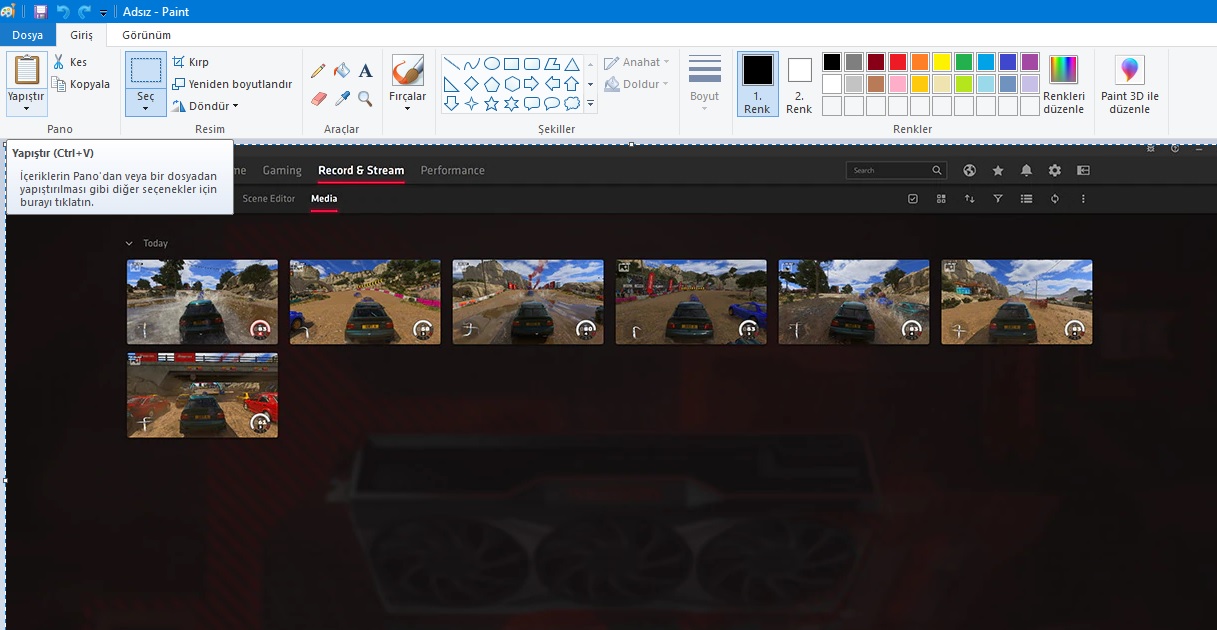This screenshot has height=630, width=1217.
Task: Expand the Döndür rotate menu
Action: pyautogui.click(x=205, y=106)
